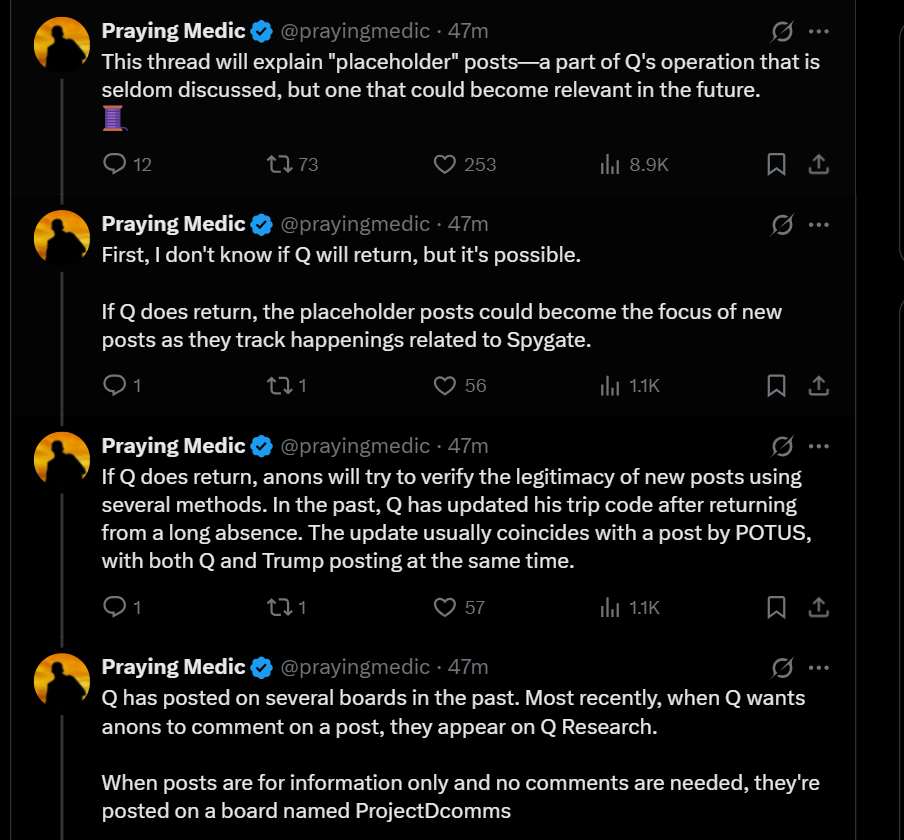904x840 pixels.
Task: Open Grok icon on ProjectDcomms tweet
Action: [782, 667]
